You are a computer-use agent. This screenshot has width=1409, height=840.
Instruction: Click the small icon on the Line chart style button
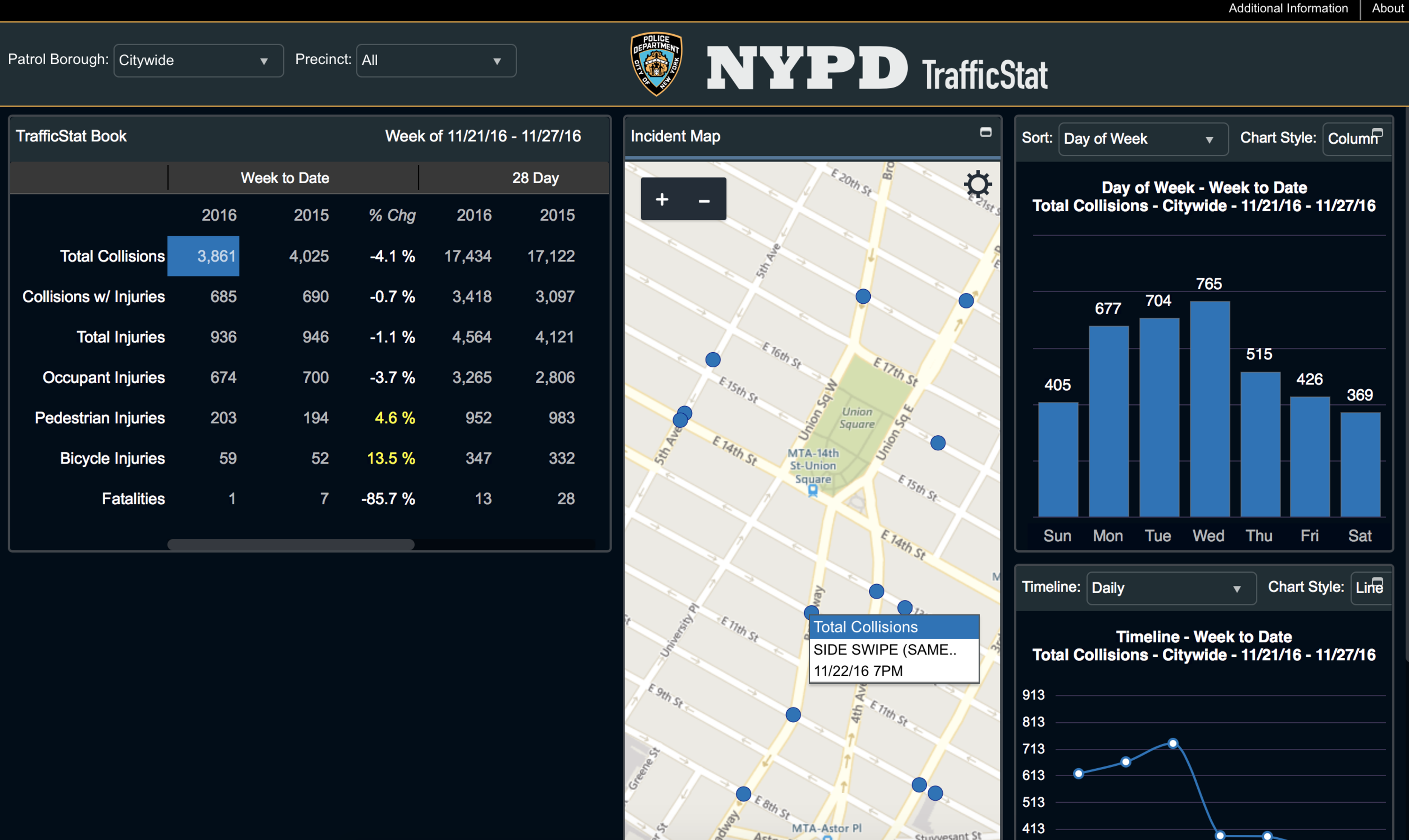(x=1378, y=581)
